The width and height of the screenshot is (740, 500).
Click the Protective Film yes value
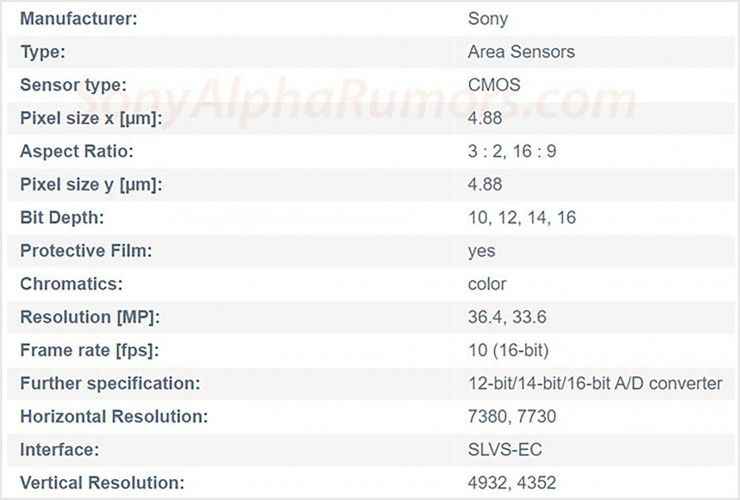point(482,252)
